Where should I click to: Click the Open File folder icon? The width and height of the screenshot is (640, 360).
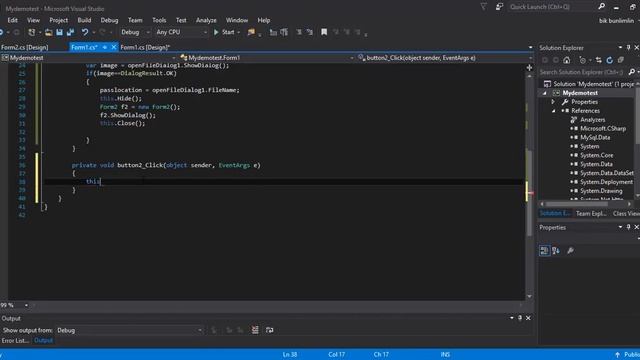[x=49, y=32]
